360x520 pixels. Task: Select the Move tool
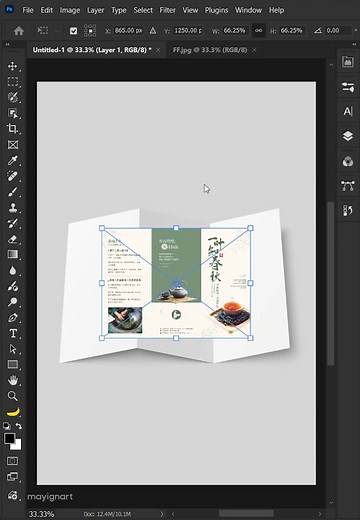13,66
